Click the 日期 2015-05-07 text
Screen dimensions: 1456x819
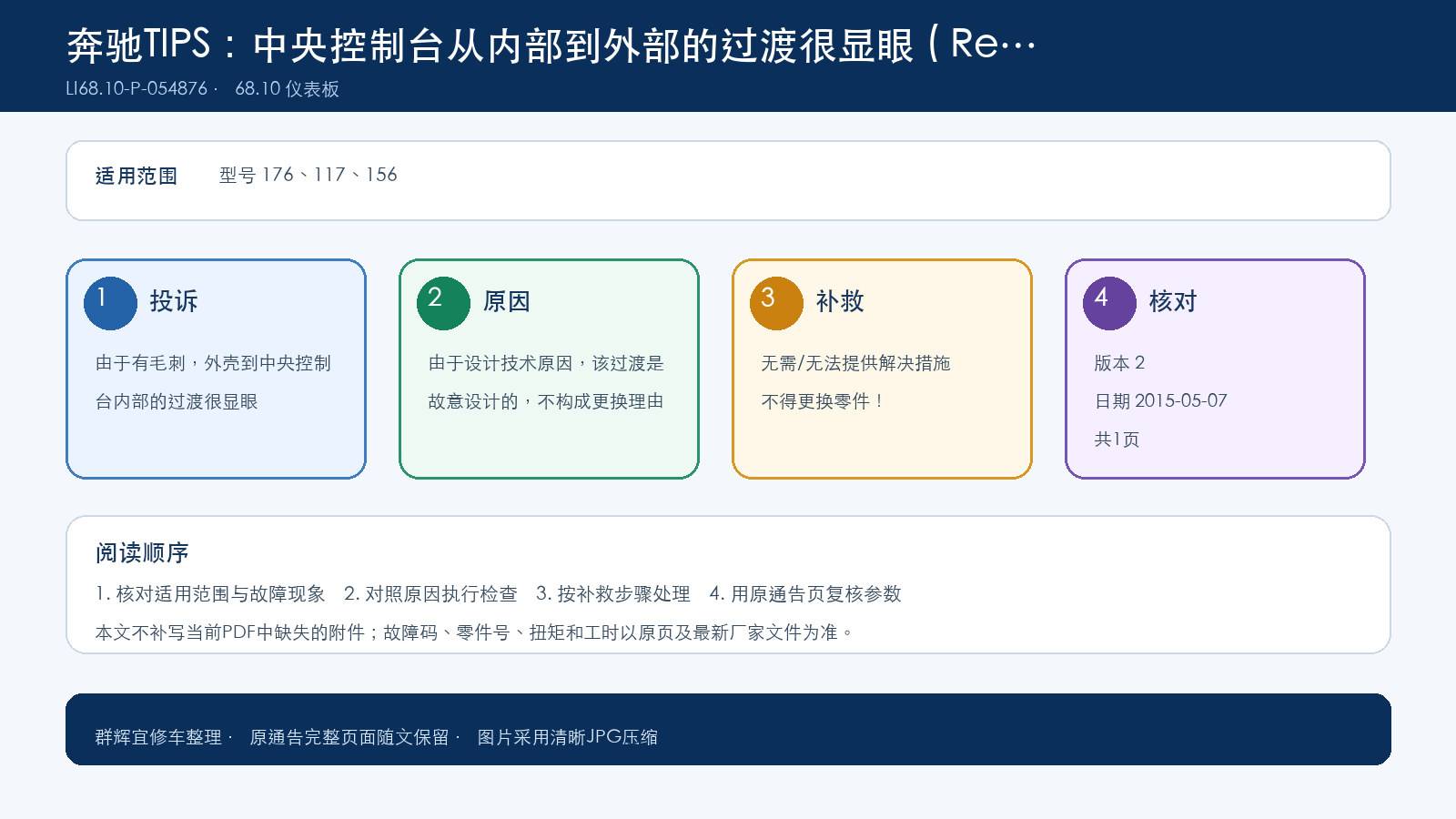pos(1160,401)
